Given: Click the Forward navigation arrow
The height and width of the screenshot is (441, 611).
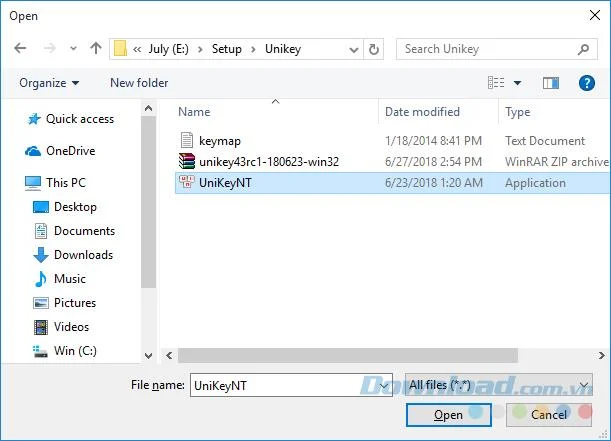Looking at the screenshot, I should (x=49, y=48).
